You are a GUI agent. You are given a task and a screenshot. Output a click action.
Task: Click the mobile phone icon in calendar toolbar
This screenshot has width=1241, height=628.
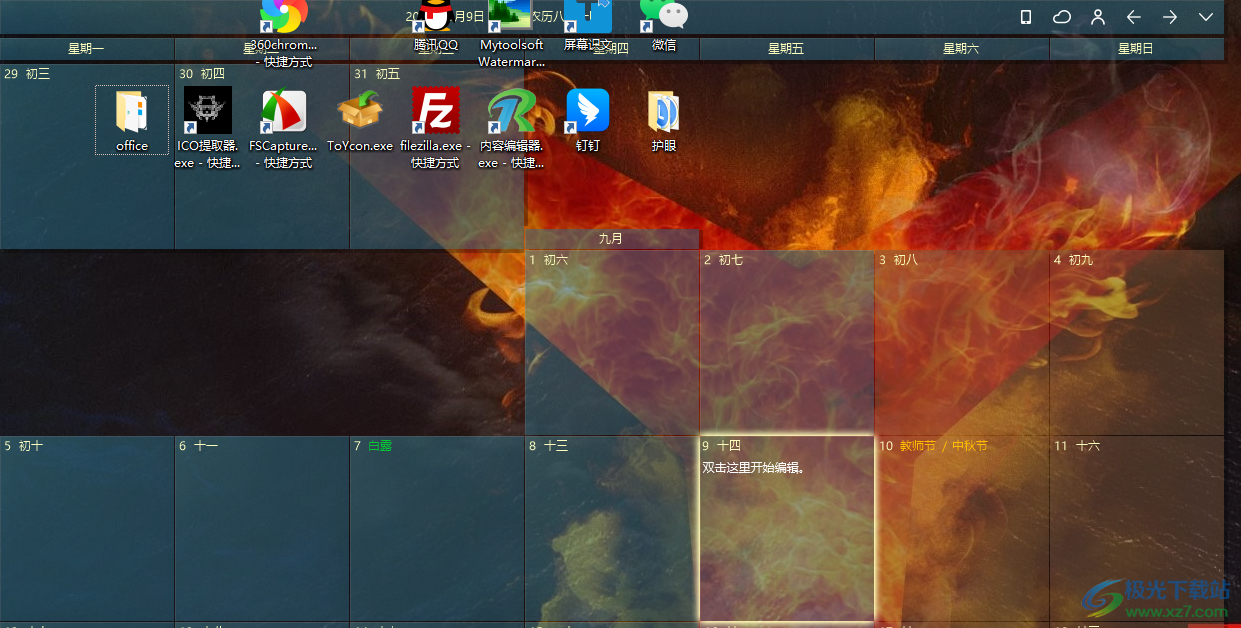[1025, 17]
